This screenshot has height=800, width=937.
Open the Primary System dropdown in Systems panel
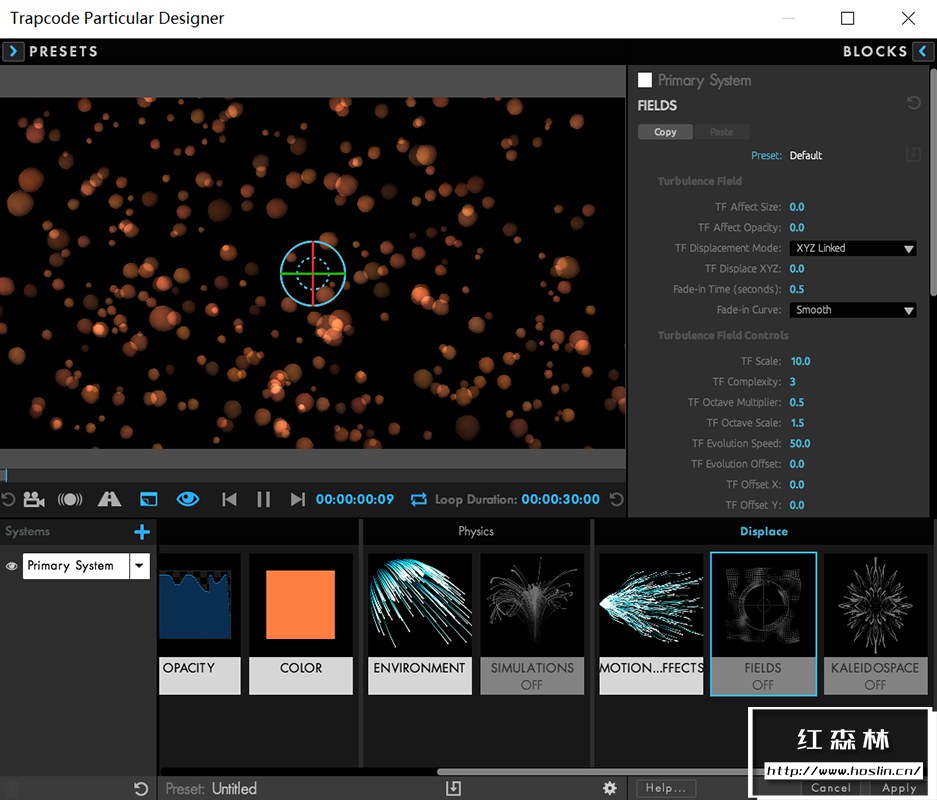click(x=139, y=565)
